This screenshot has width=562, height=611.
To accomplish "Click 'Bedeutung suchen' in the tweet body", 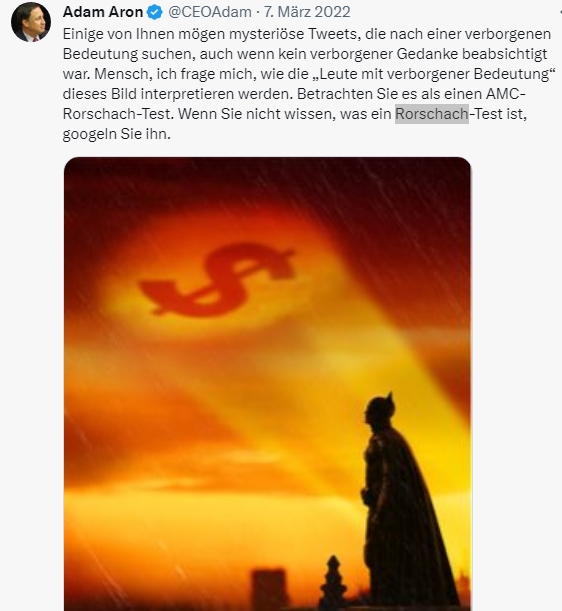I will 129,54.
